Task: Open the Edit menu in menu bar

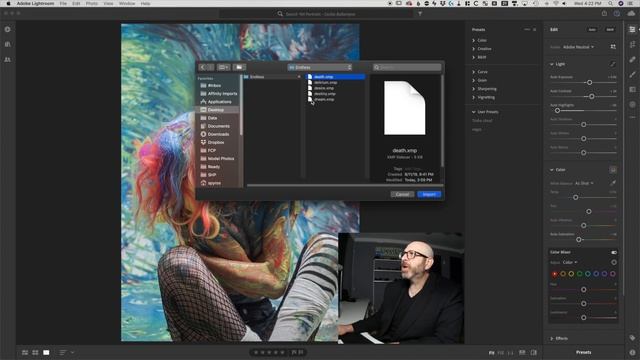Action: click(x=76, y=3)
